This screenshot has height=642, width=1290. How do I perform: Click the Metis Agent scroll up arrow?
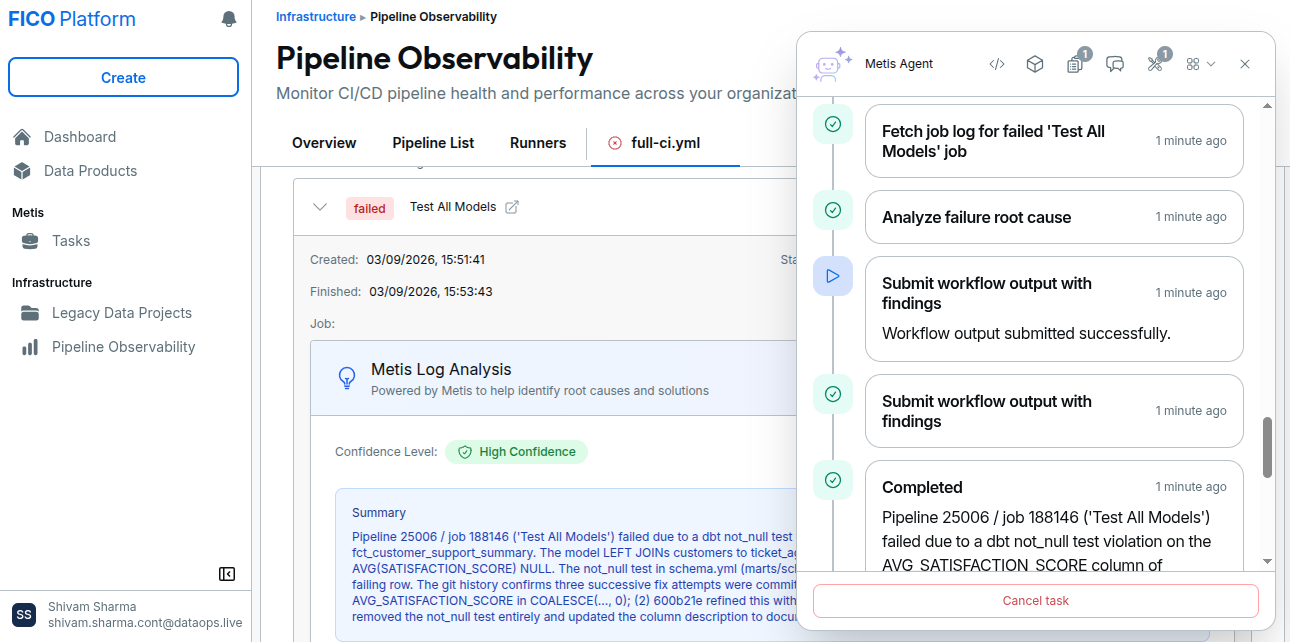[1267, 106]
